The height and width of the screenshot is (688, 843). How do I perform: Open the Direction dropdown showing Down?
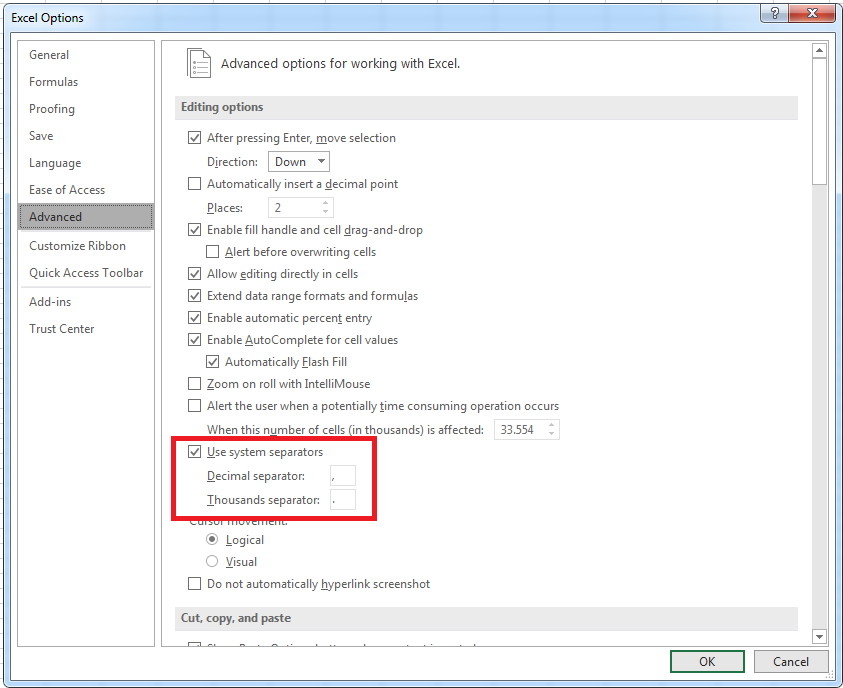299,162
